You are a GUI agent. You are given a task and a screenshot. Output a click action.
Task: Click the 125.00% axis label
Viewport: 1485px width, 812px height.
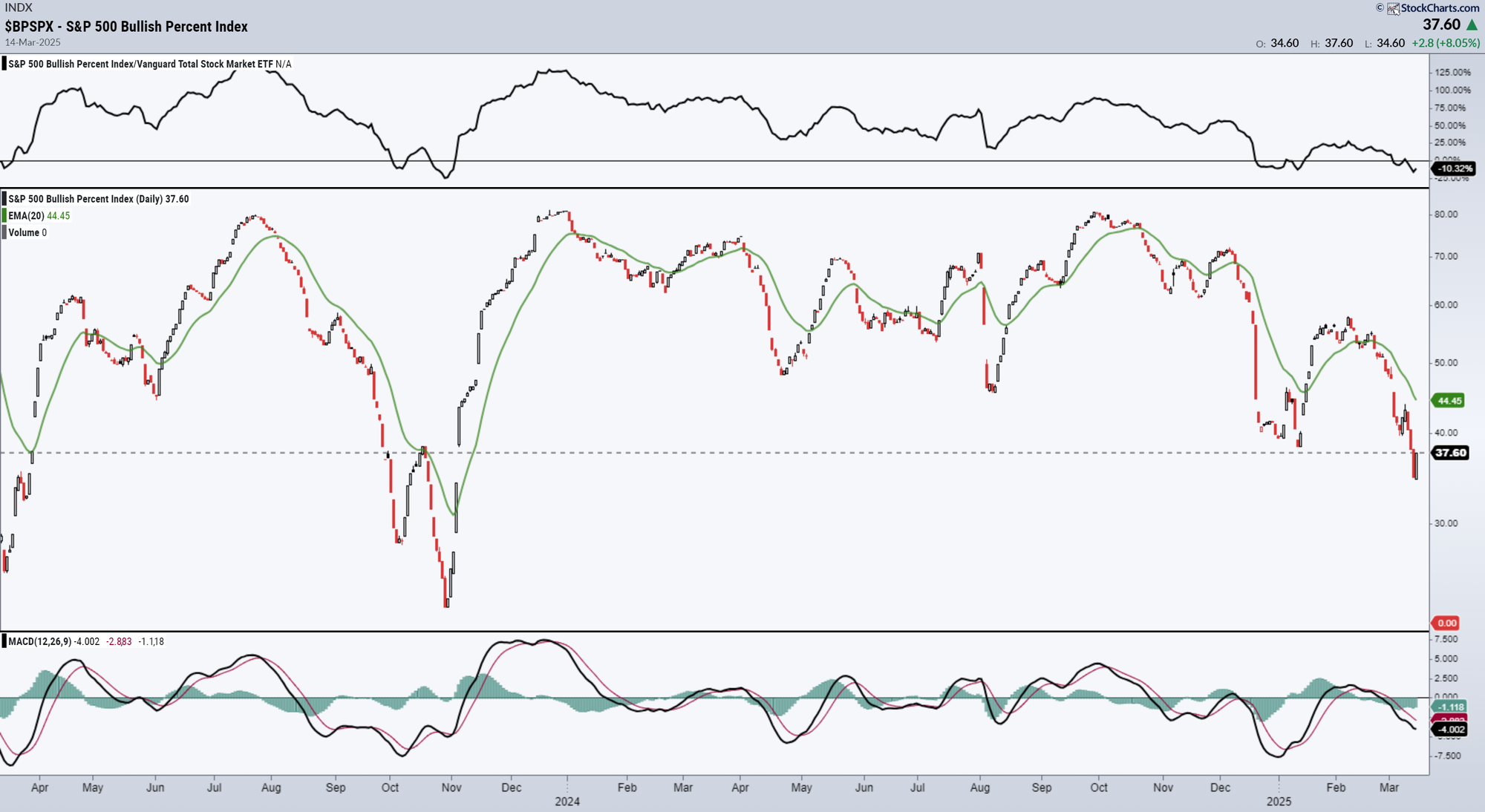1453,73
